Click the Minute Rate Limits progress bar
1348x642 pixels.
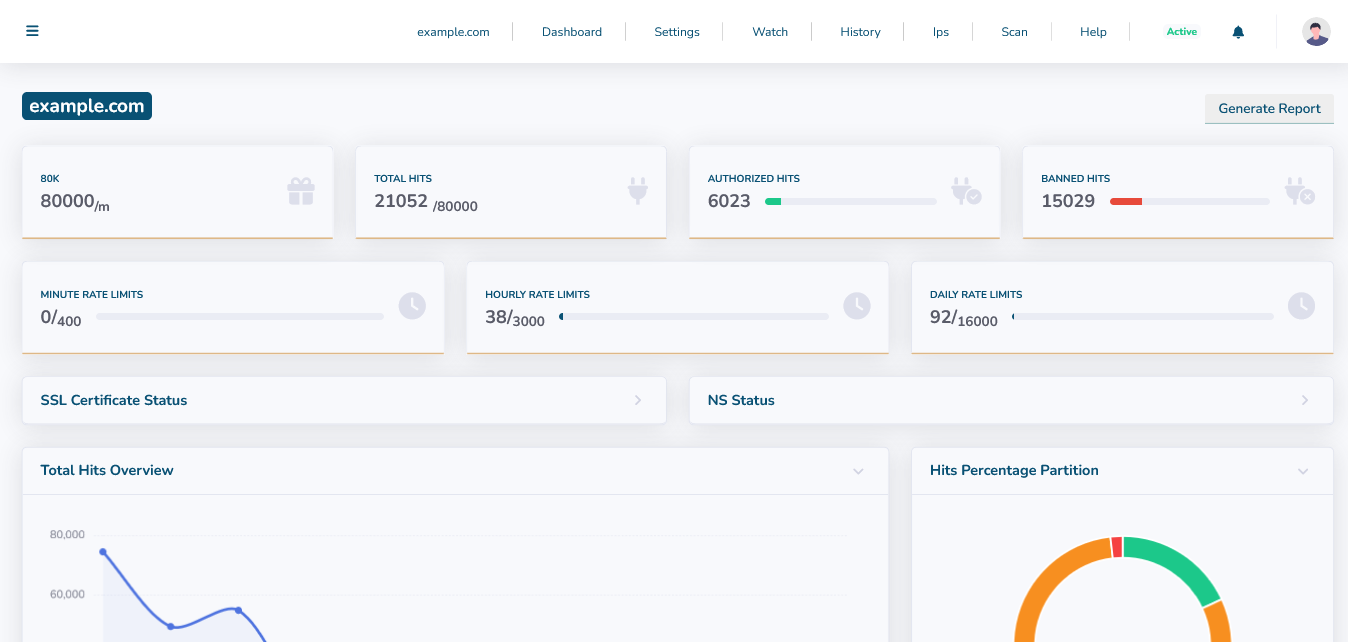point(240,316)
